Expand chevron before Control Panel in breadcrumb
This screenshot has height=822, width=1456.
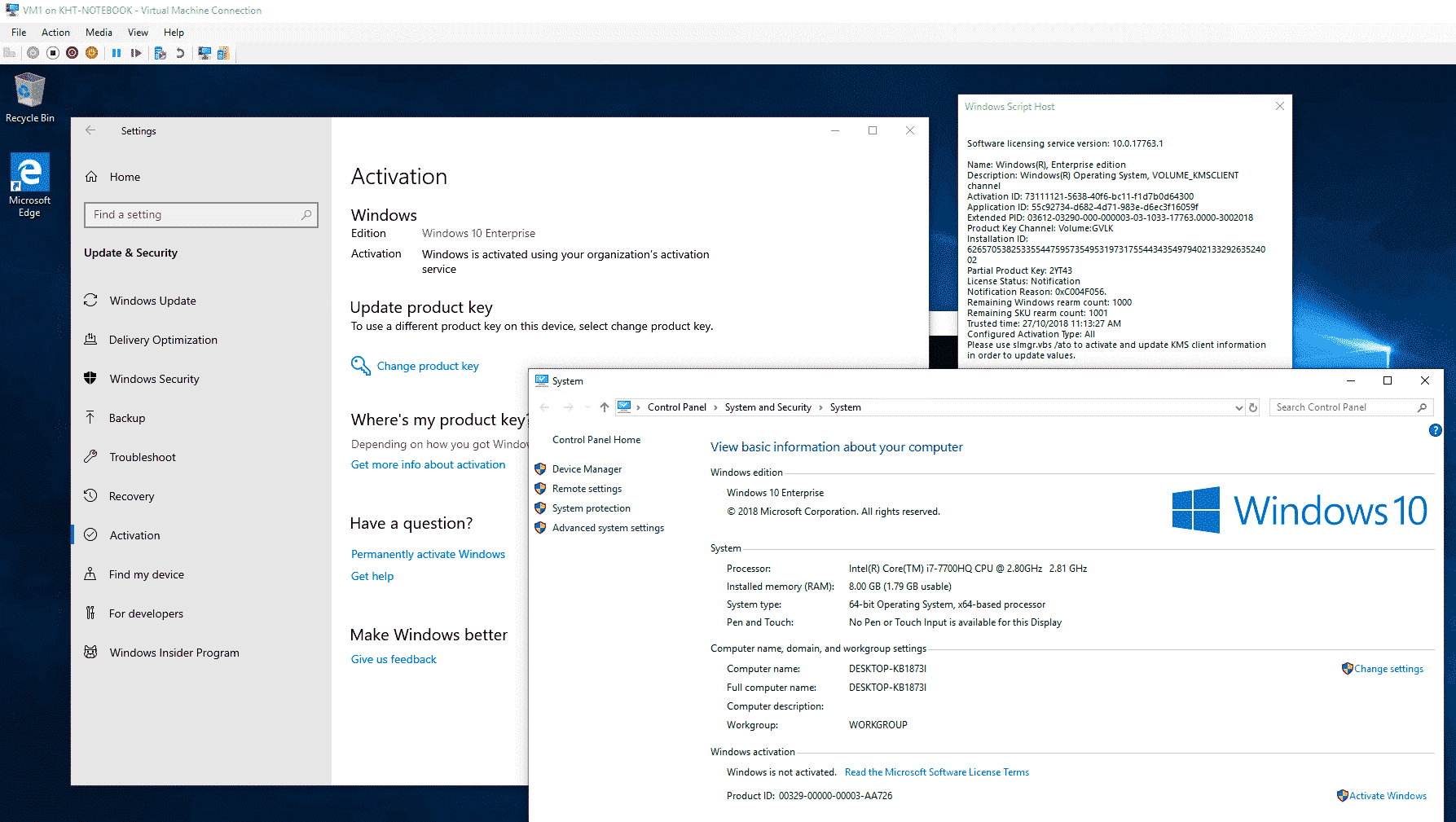pyautogui.click(x=638, y=407)
